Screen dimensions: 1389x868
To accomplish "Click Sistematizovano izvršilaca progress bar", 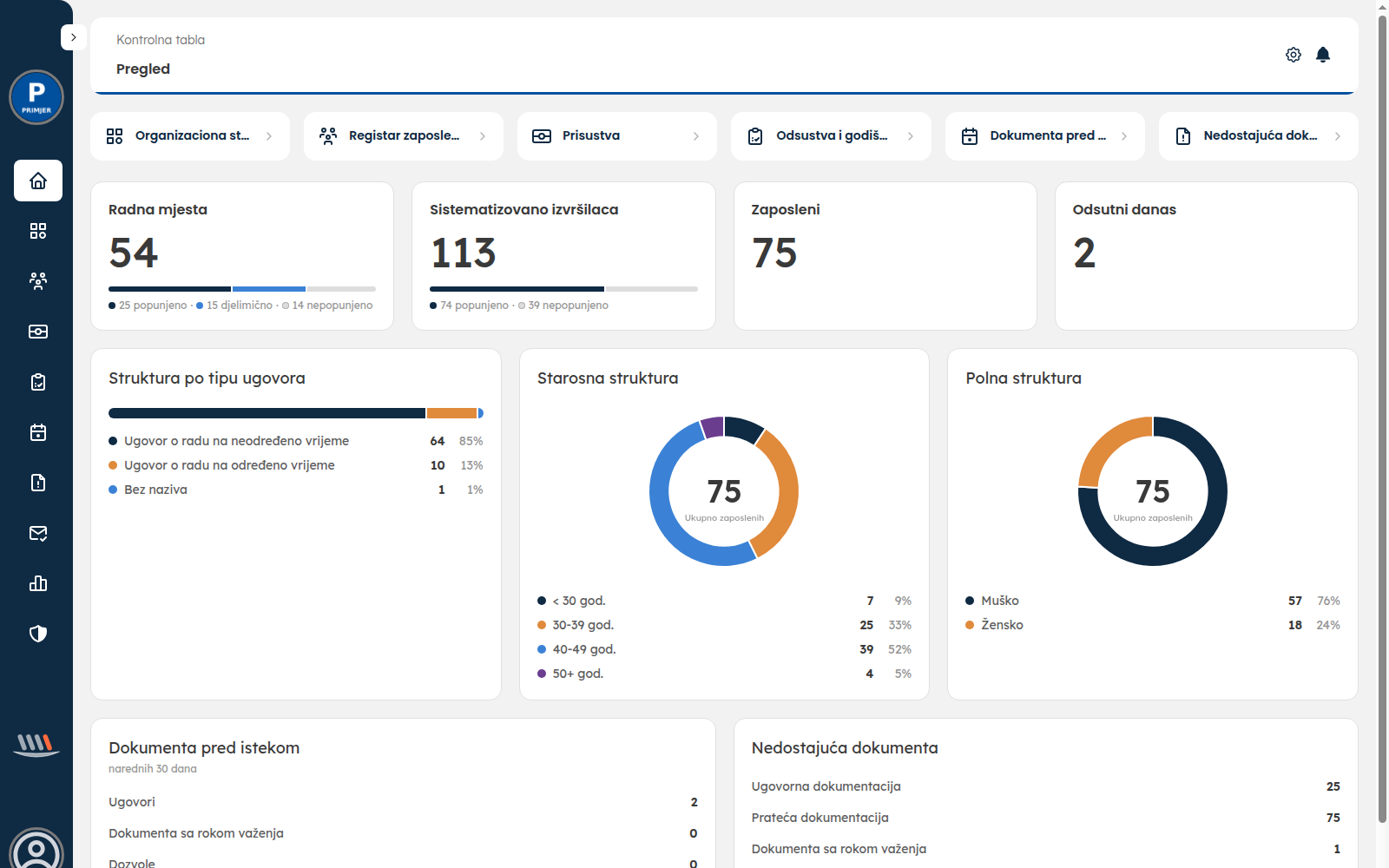I will [563, 289].
